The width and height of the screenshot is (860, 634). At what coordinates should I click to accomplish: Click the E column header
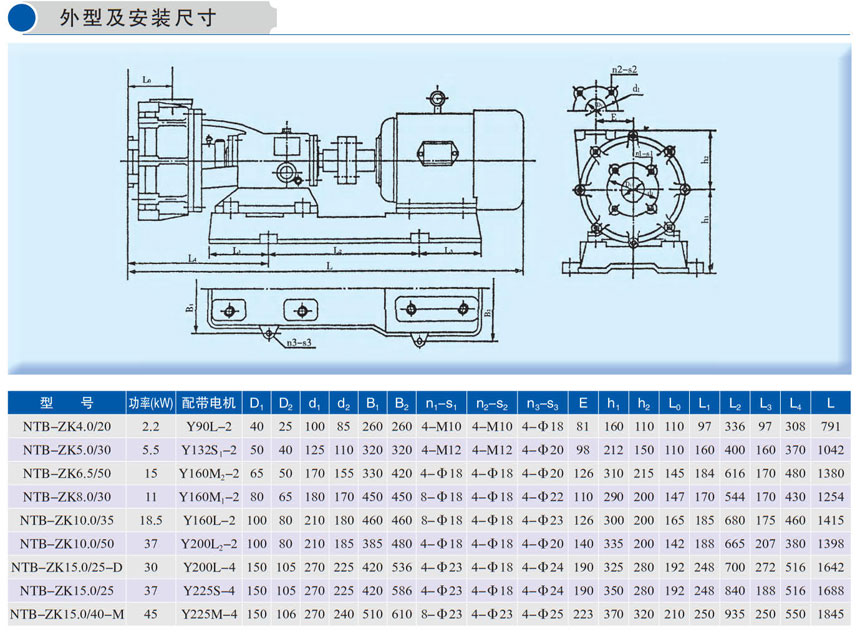(x=582, y=403)
